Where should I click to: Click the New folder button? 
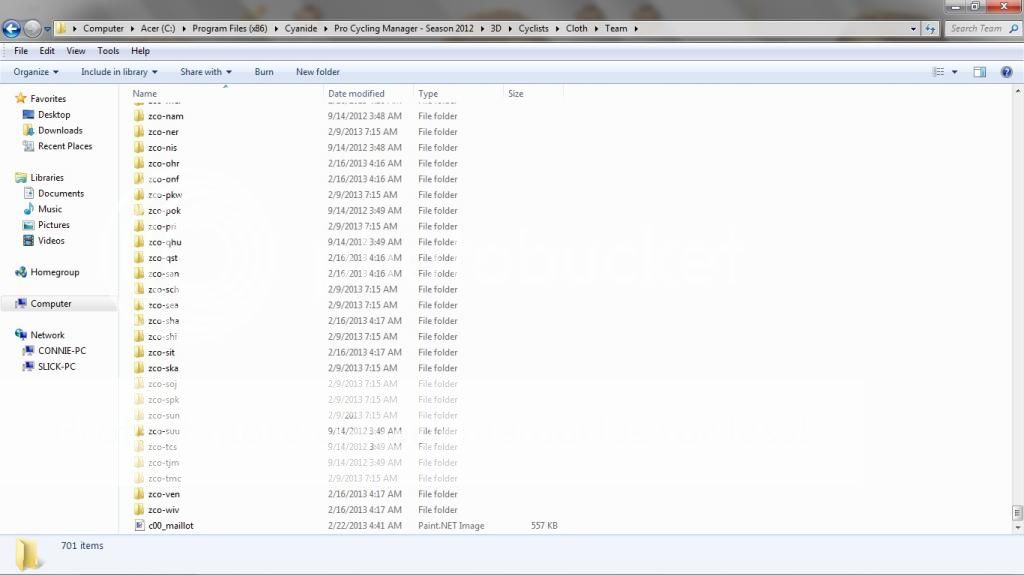point(317,72)
